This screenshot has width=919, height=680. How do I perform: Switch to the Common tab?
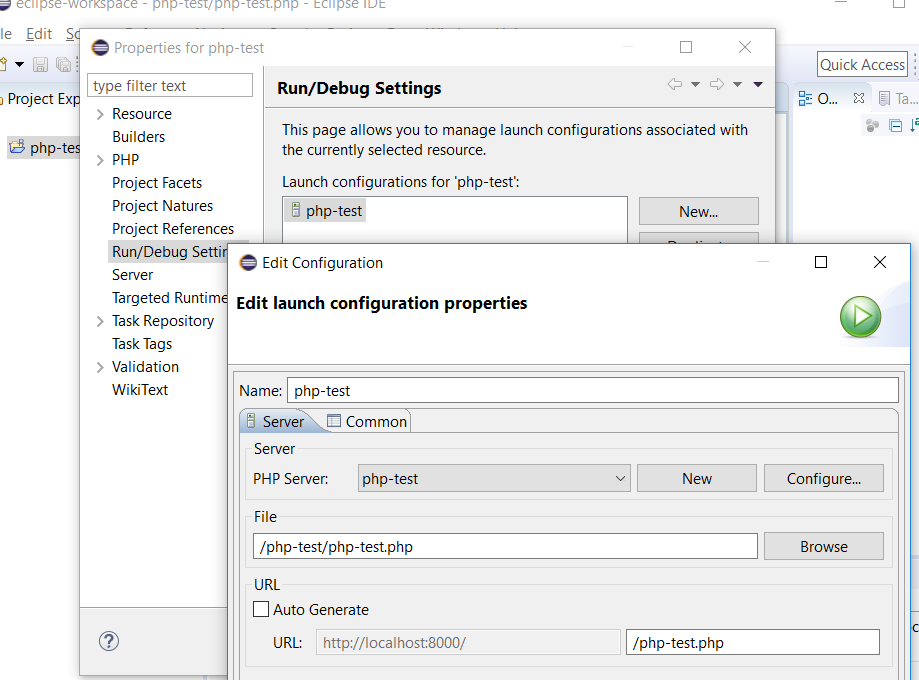pos(367,421)
